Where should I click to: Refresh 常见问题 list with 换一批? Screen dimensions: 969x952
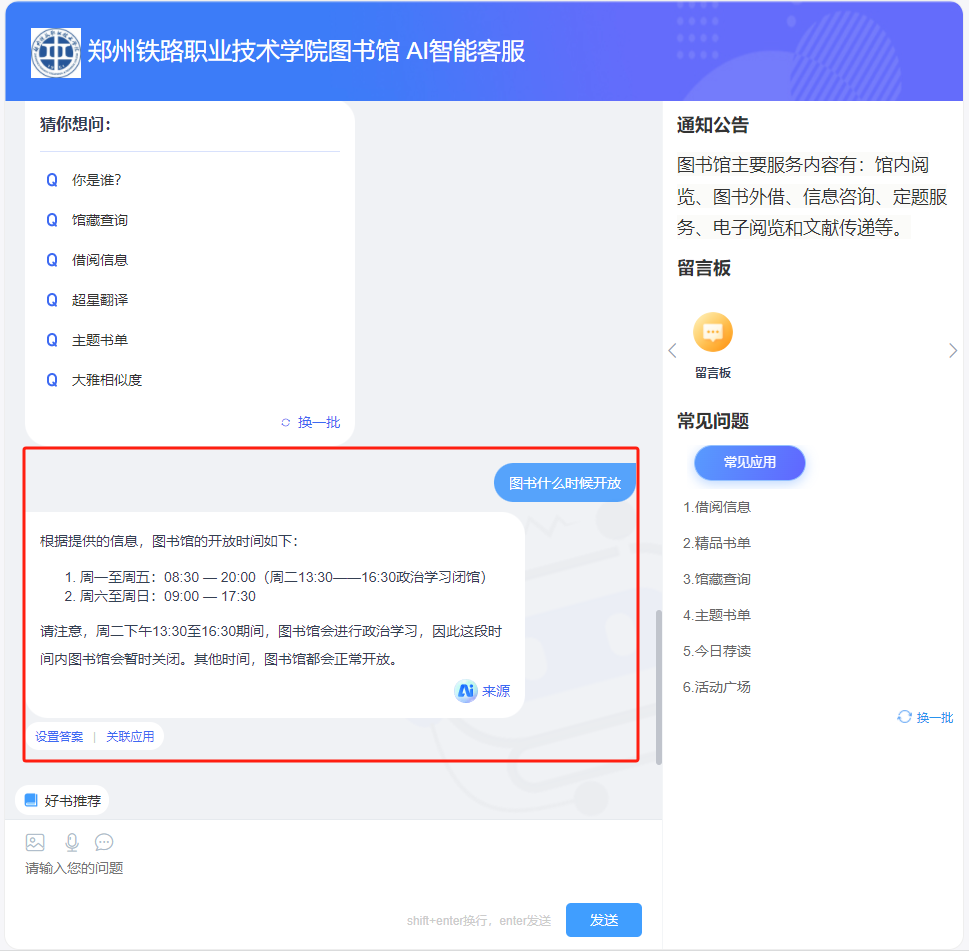tap(925, 717)
